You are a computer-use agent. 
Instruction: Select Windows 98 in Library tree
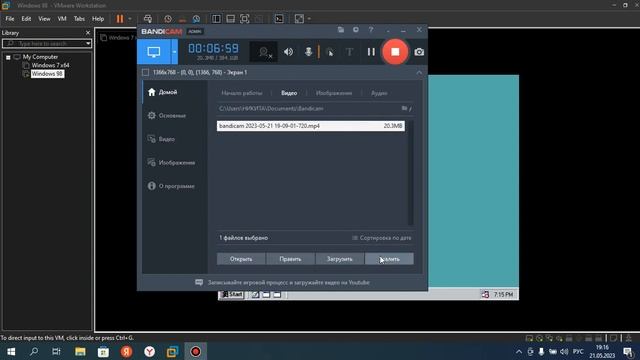47,74
